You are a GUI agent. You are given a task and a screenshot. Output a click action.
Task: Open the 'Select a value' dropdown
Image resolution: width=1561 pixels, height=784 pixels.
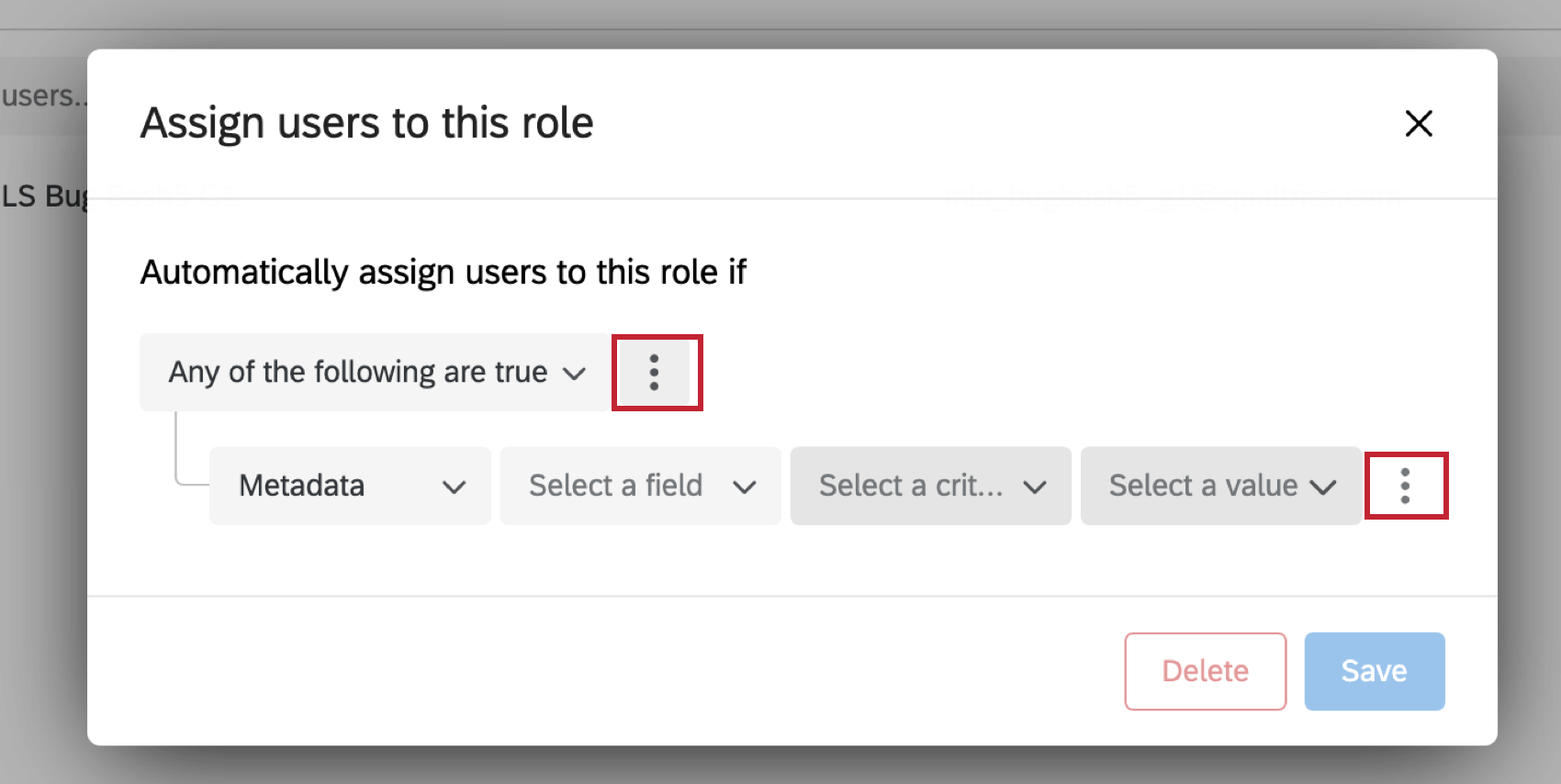click(x=1220, y=486)
